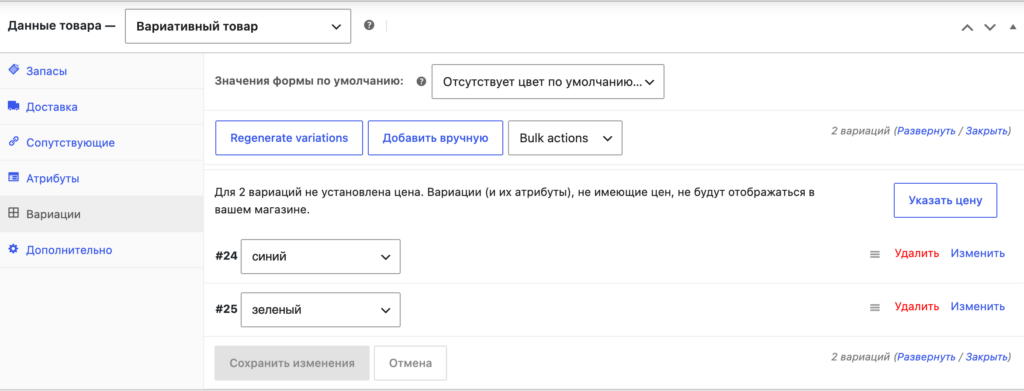Screen dimensions: 1024x391
Task: Open the Вариативный товар product type dropdown
Action: click(238, 27)
